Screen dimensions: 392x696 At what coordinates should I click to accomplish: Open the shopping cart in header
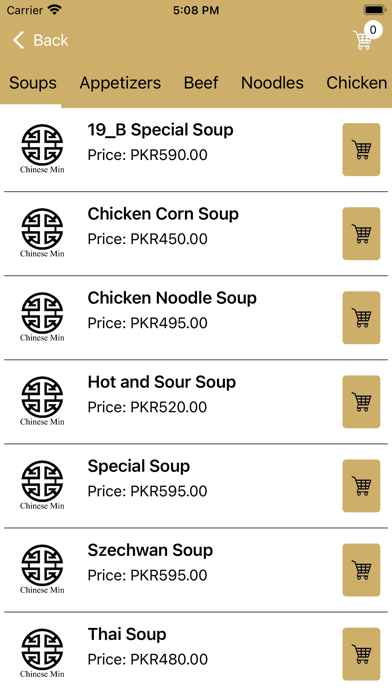coord(363,40)
